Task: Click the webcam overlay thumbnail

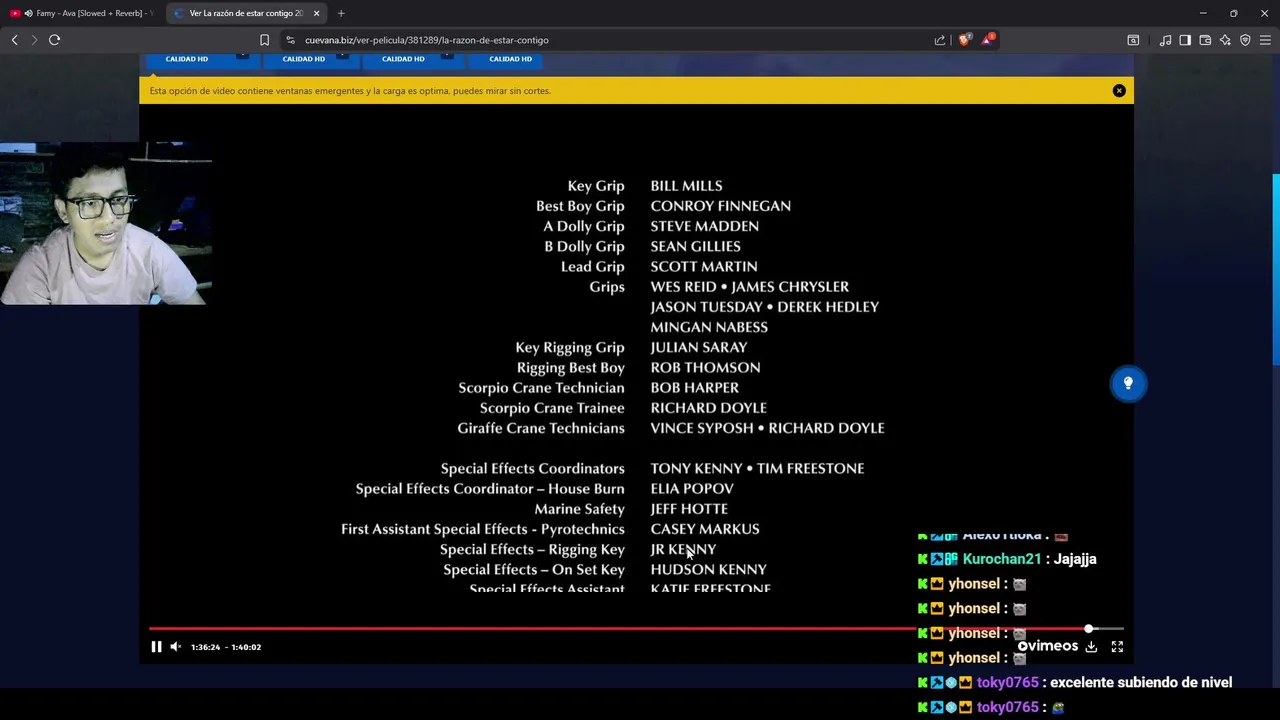Action: pos(106,223)
